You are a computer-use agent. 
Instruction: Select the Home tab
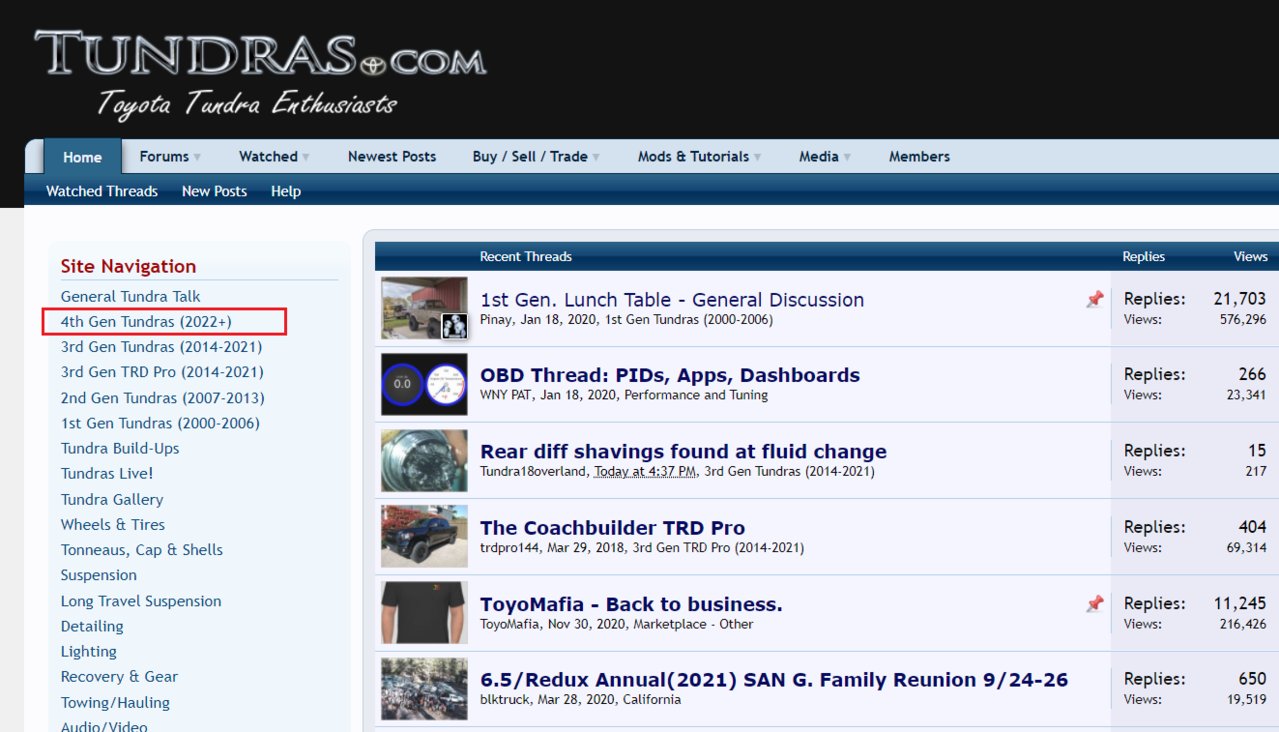(82, 157)
